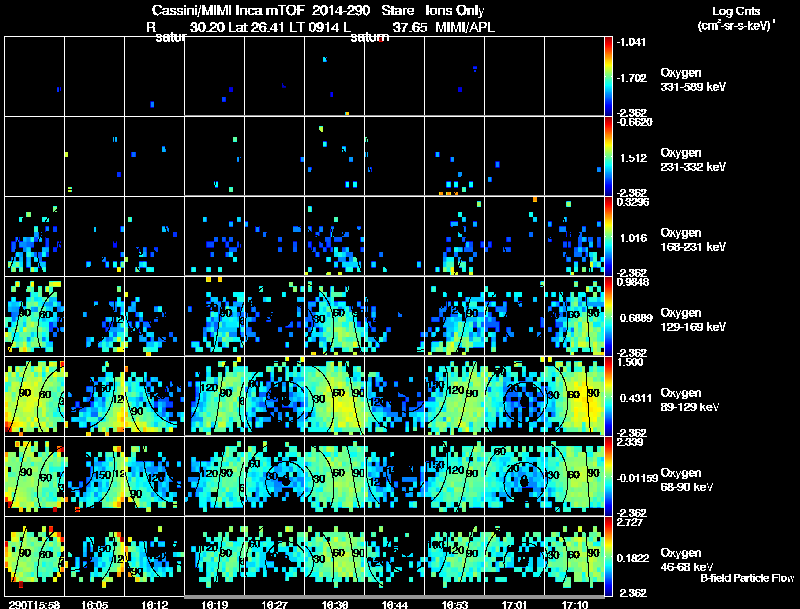This screenshot has width=800, height=609.
Task: Select the 'Oxygen 46-68 keV' row label
Action: (x=687, y=560)
